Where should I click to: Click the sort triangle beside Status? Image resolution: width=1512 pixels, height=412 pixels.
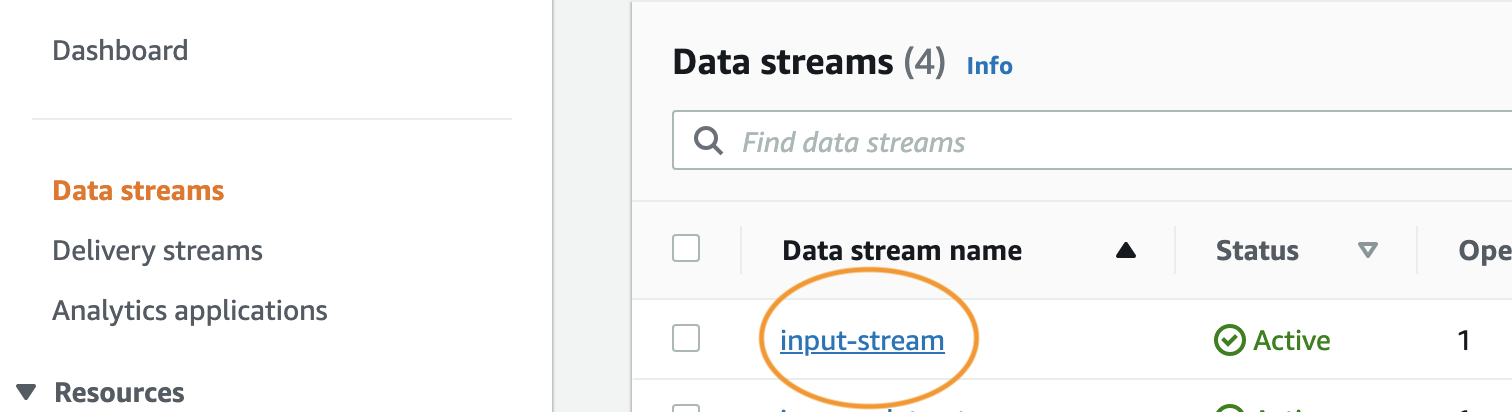[1368, 251]
